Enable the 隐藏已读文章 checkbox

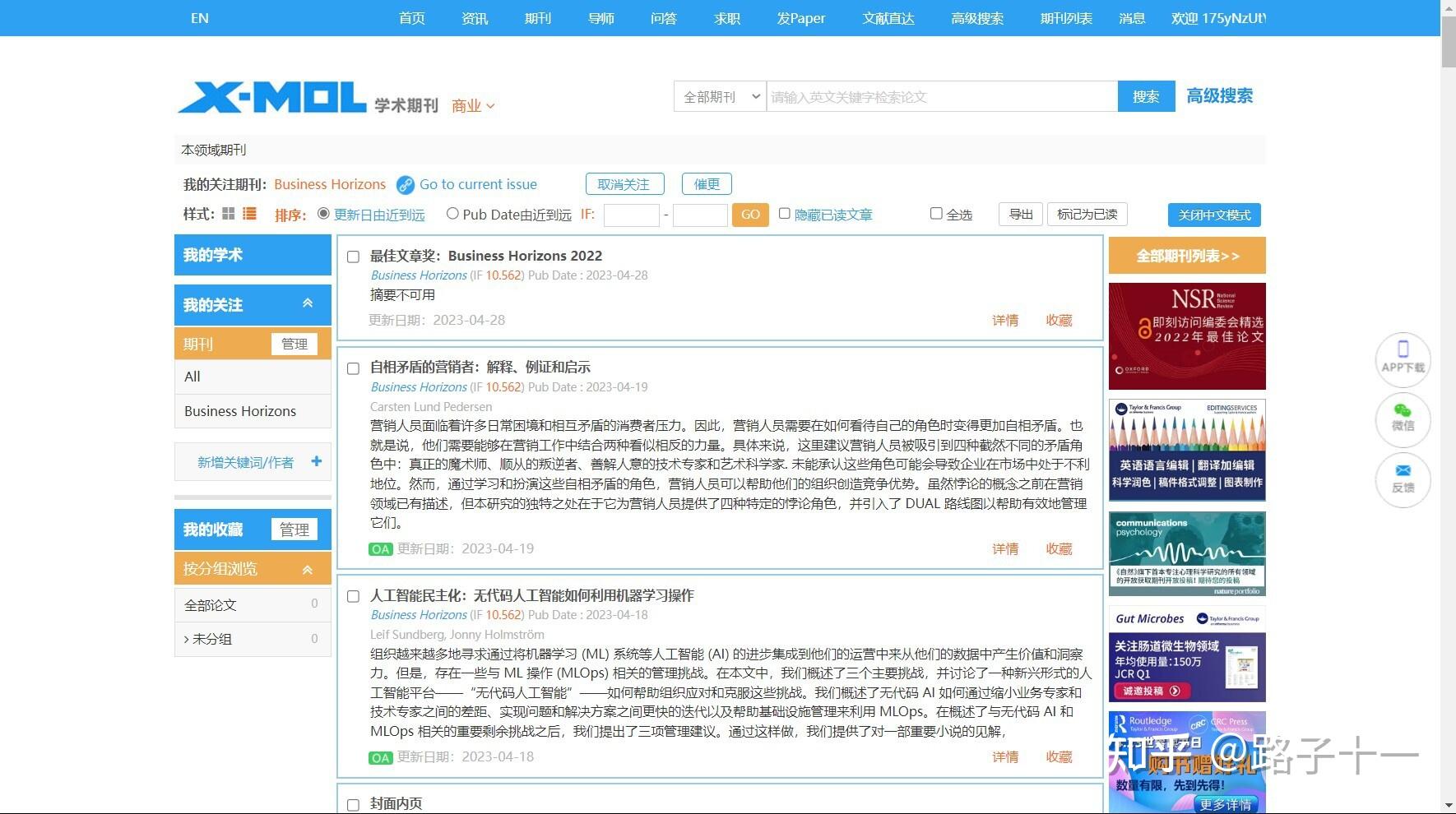click(x=785, y=213)
